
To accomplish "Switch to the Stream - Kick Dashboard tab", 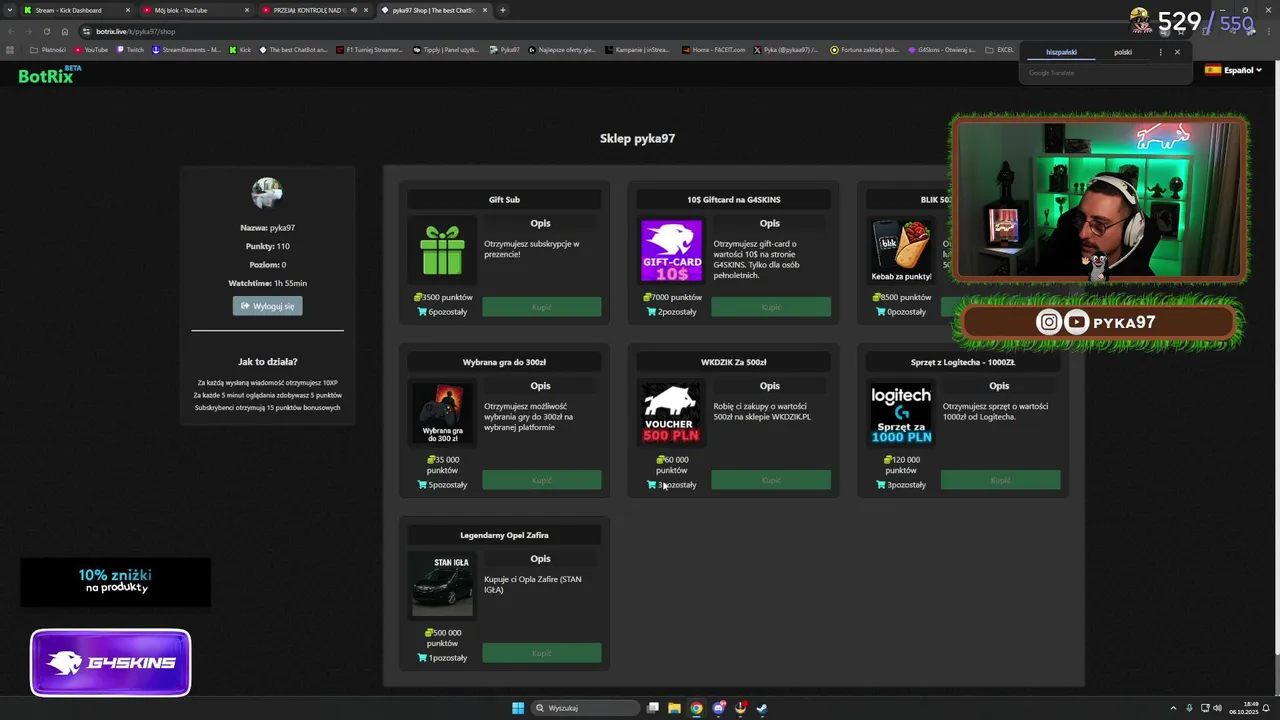I will click(77, 10).
